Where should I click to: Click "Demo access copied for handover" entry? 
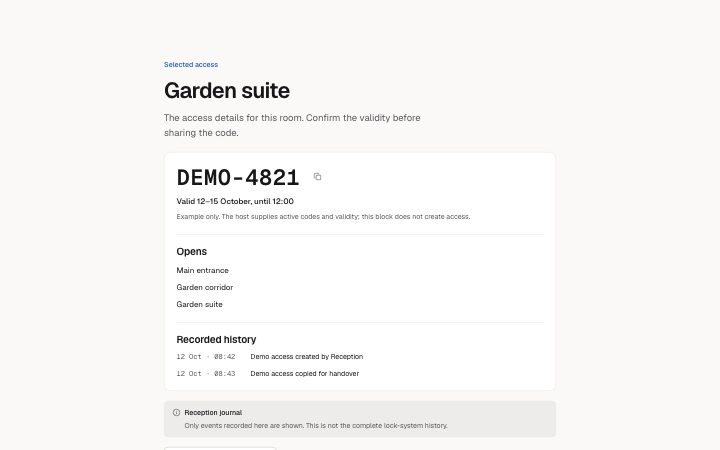pyautogui.click(x=305, y=374)
